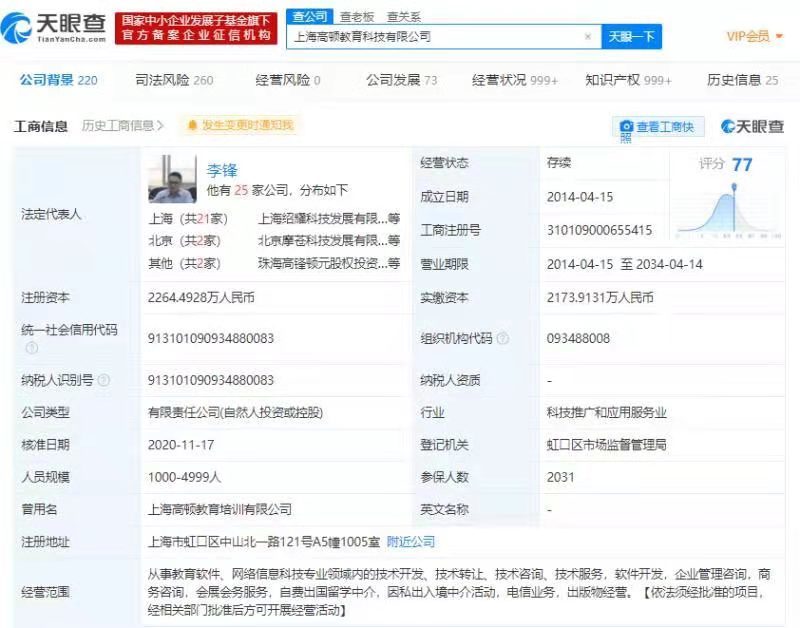Viewport: 800px width, 628px height.
Task: Click help icon beside 组织机构代码
Action: pos(503,338)
